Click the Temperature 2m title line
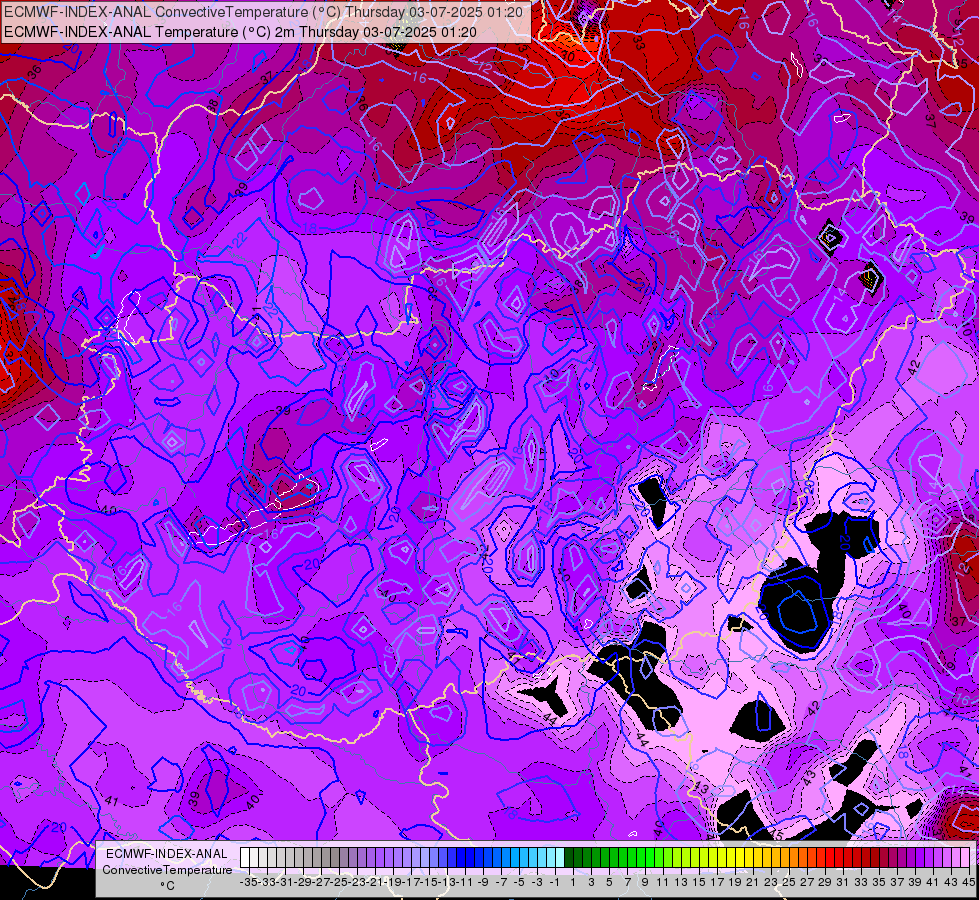979x900 pixels. (x=240, y=32)
